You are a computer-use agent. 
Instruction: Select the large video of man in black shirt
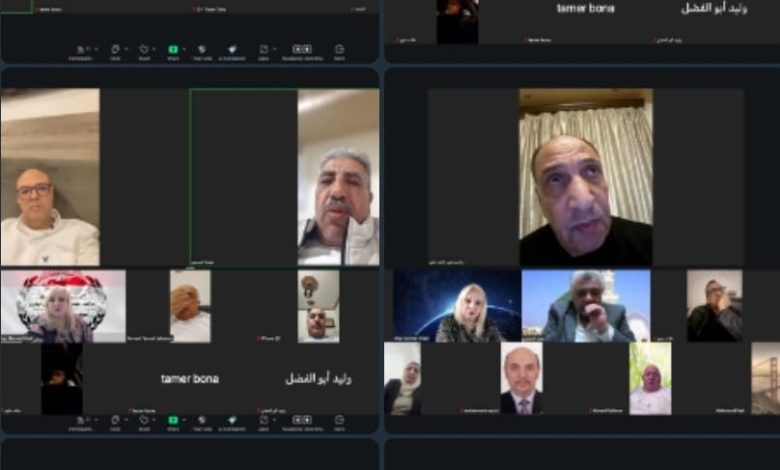click(x=585, y=177)
